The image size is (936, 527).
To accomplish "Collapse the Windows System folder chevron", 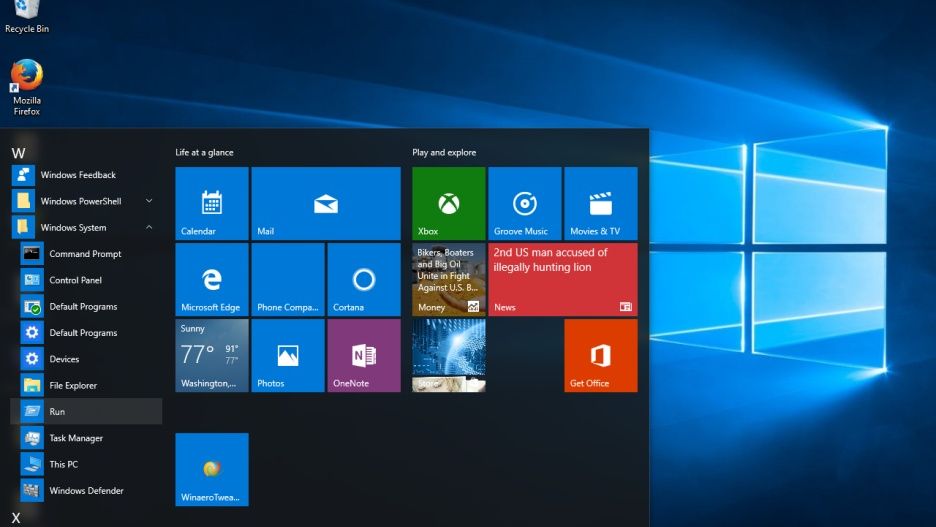I will (149, 227).
